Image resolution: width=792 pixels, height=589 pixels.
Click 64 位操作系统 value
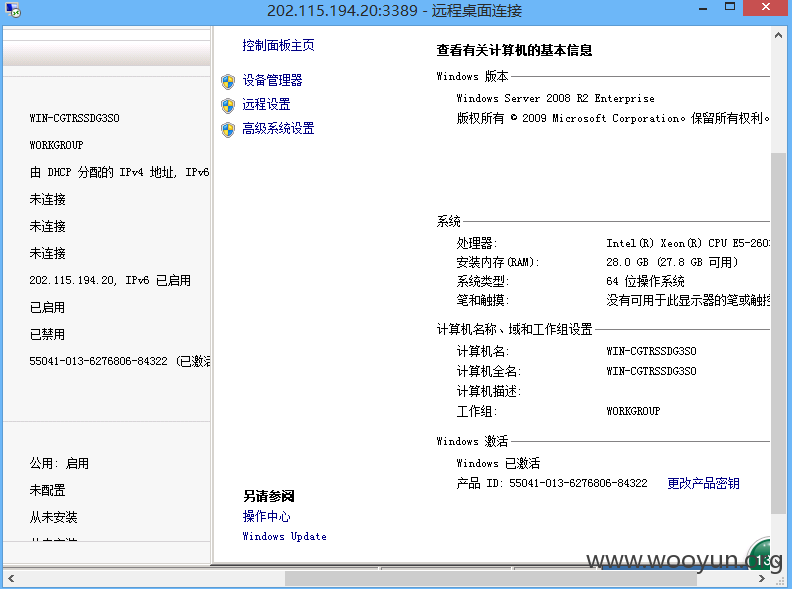645,281
